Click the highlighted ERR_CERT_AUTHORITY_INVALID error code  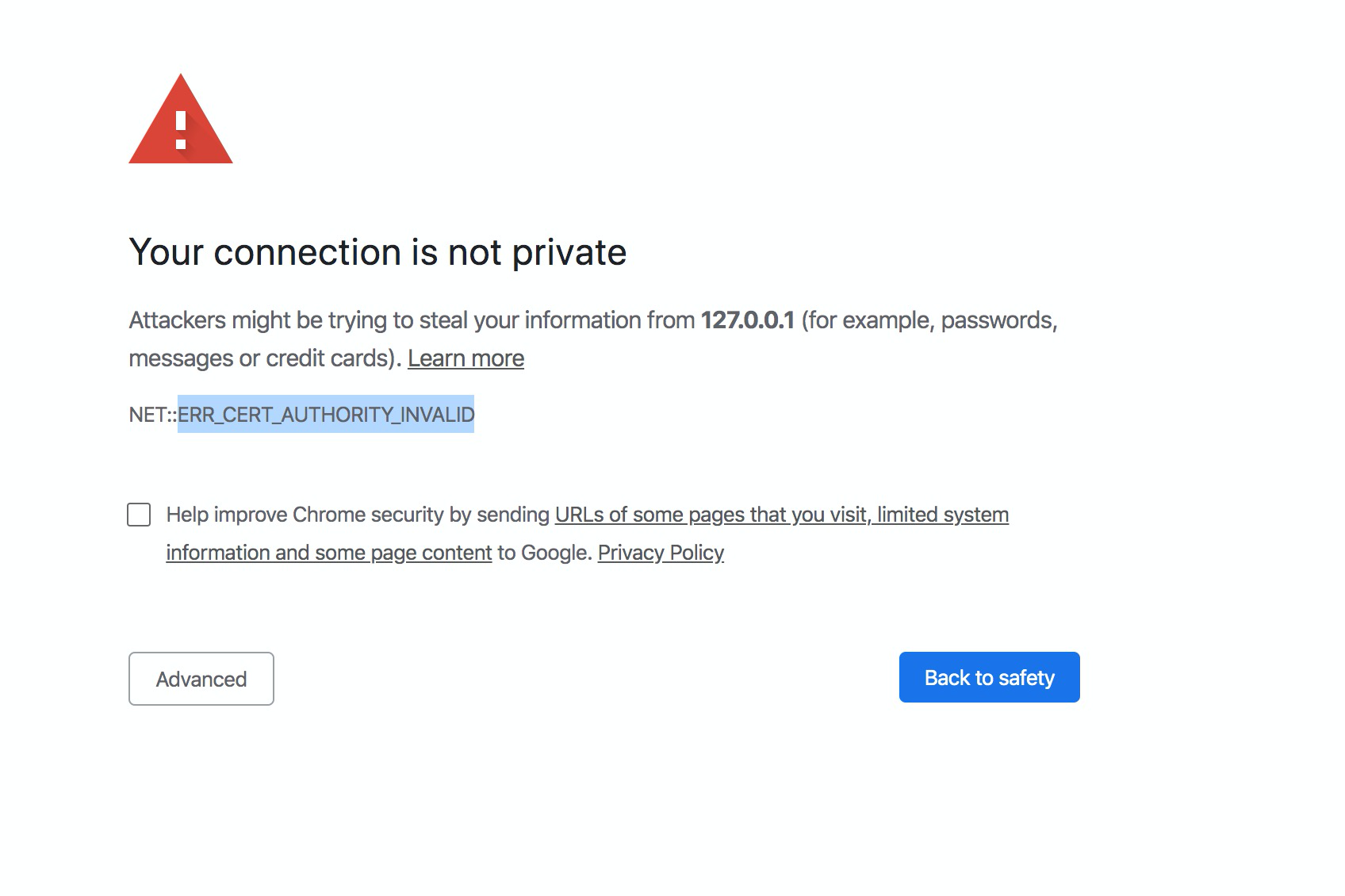[326, 414]
